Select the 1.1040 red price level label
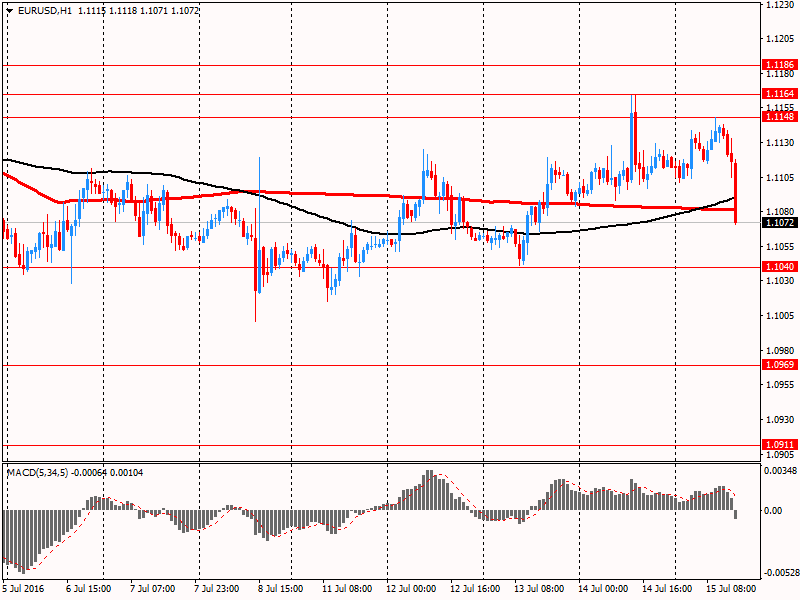800x600 pixels. [779, 267]
